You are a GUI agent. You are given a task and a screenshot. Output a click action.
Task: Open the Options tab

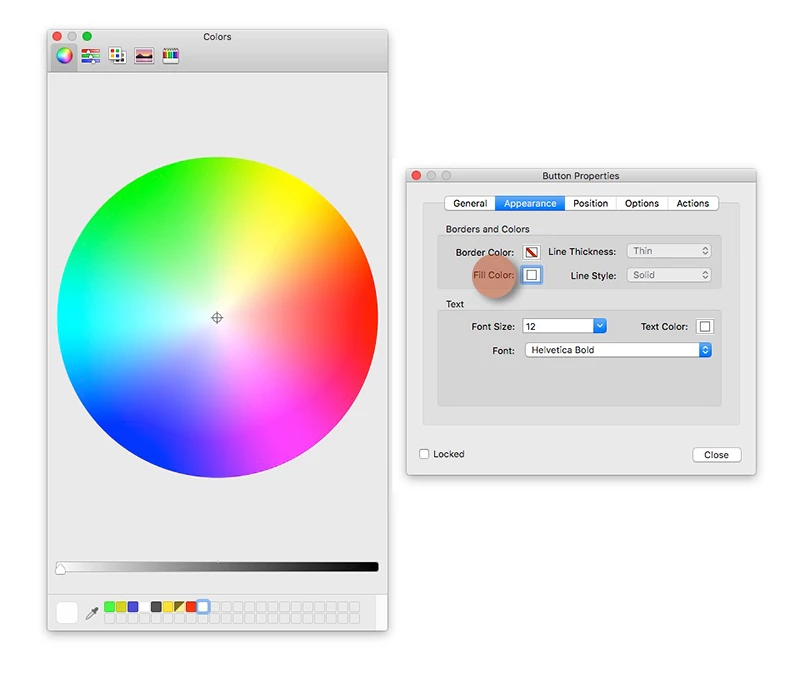coord(642,203)
